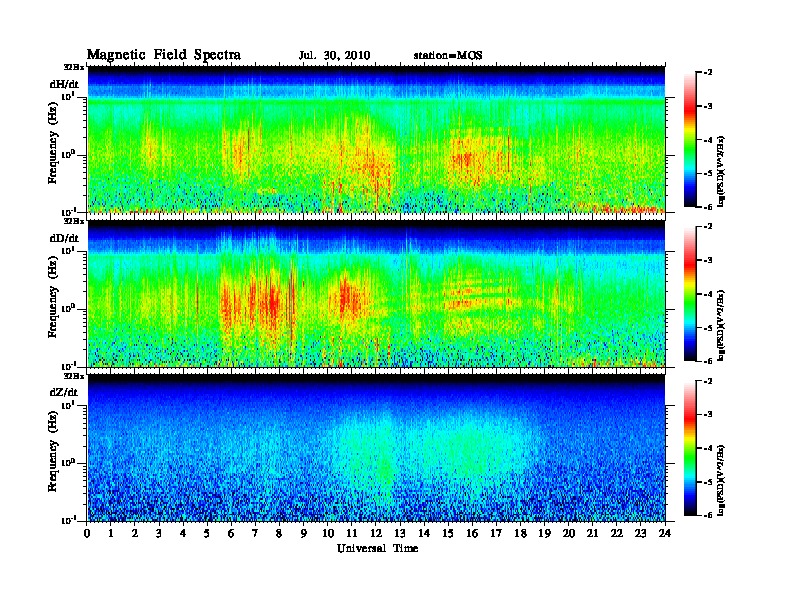Click the dH/dt panel colorbar
Image resolution: width=792 pixels, height=612 pixels.
690,140
